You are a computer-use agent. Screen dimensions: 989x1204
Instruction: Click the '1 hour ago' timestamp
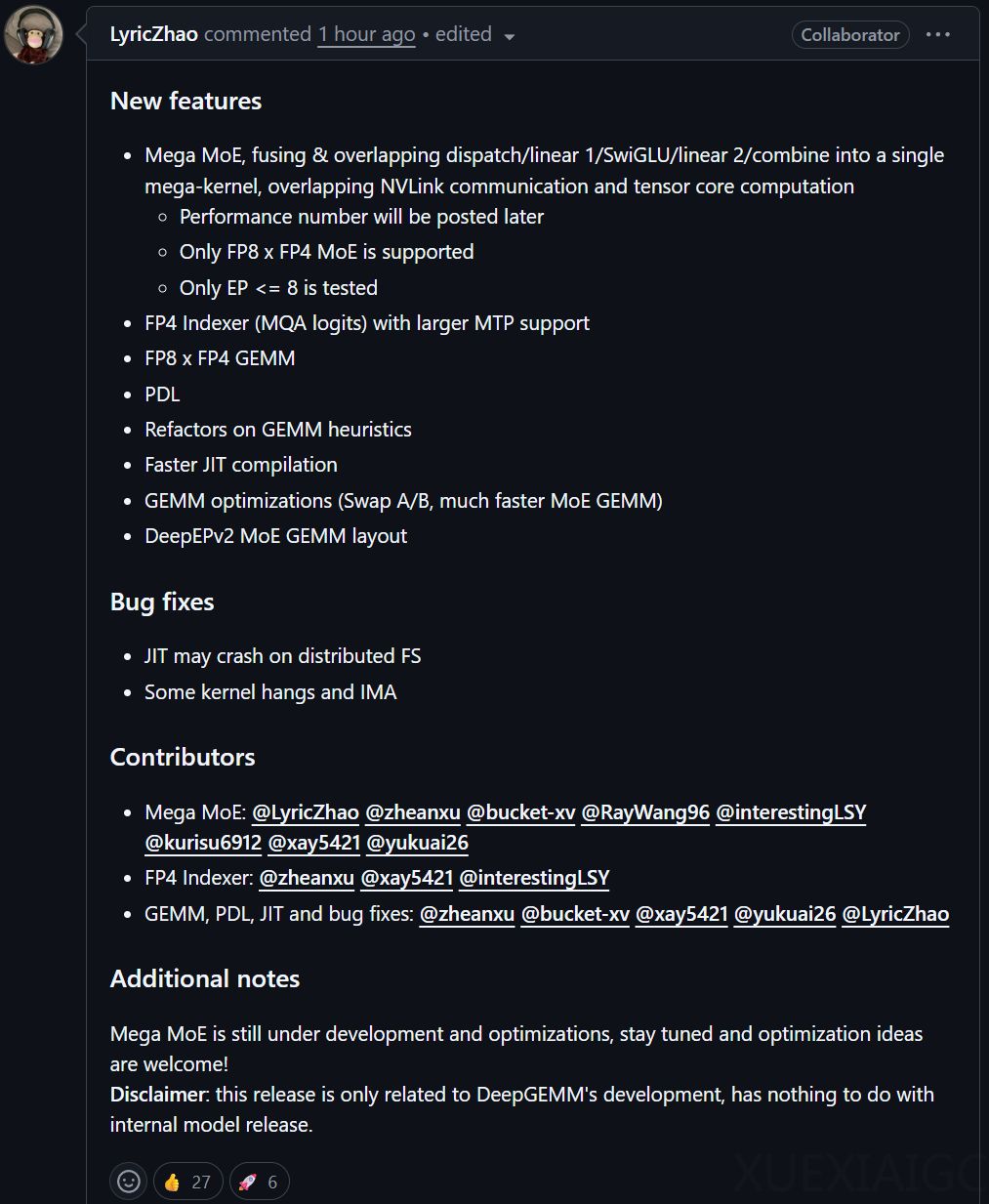point(366,34)
